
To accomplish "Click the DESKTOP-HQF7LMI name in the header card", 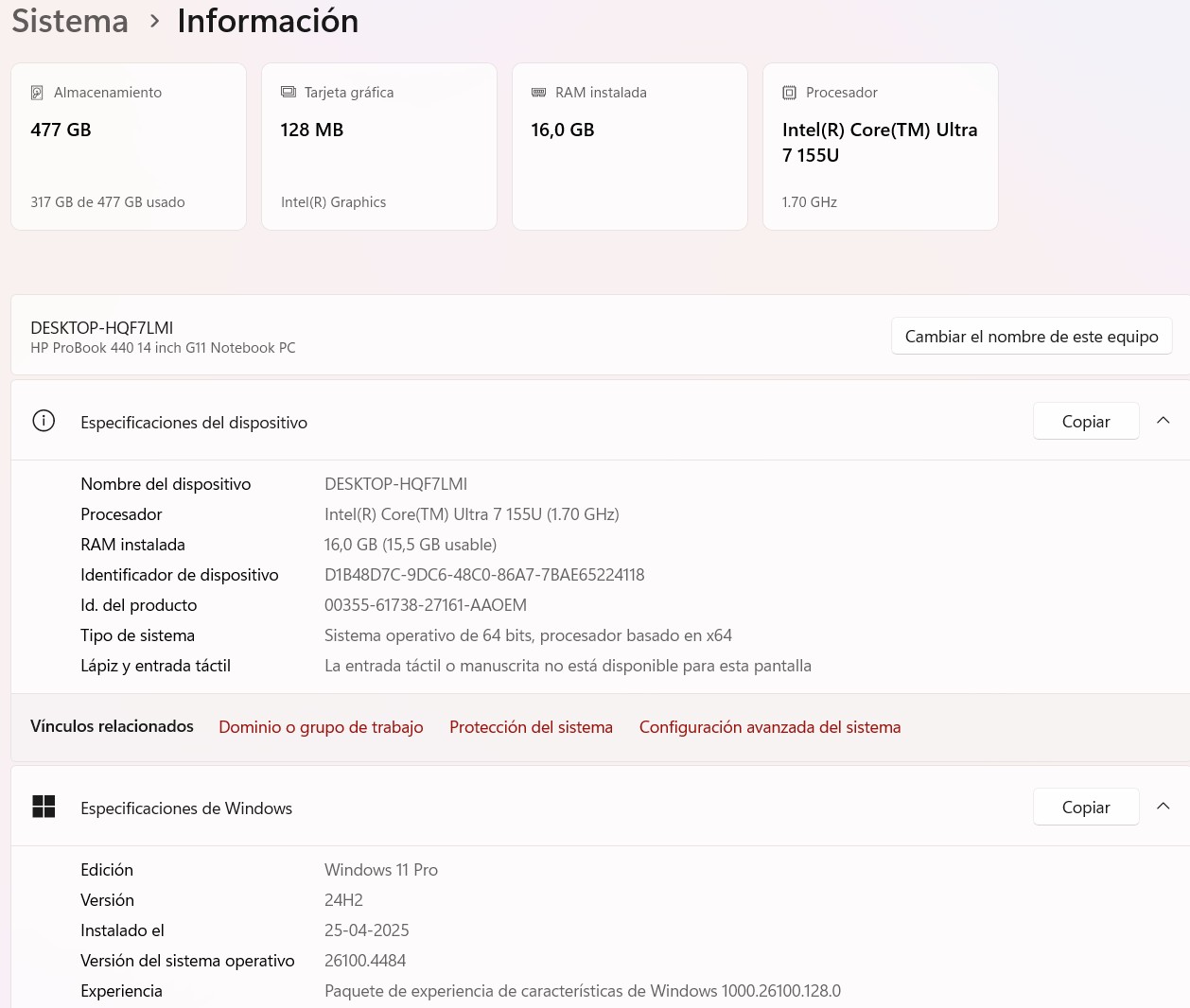I will (102, 328).
